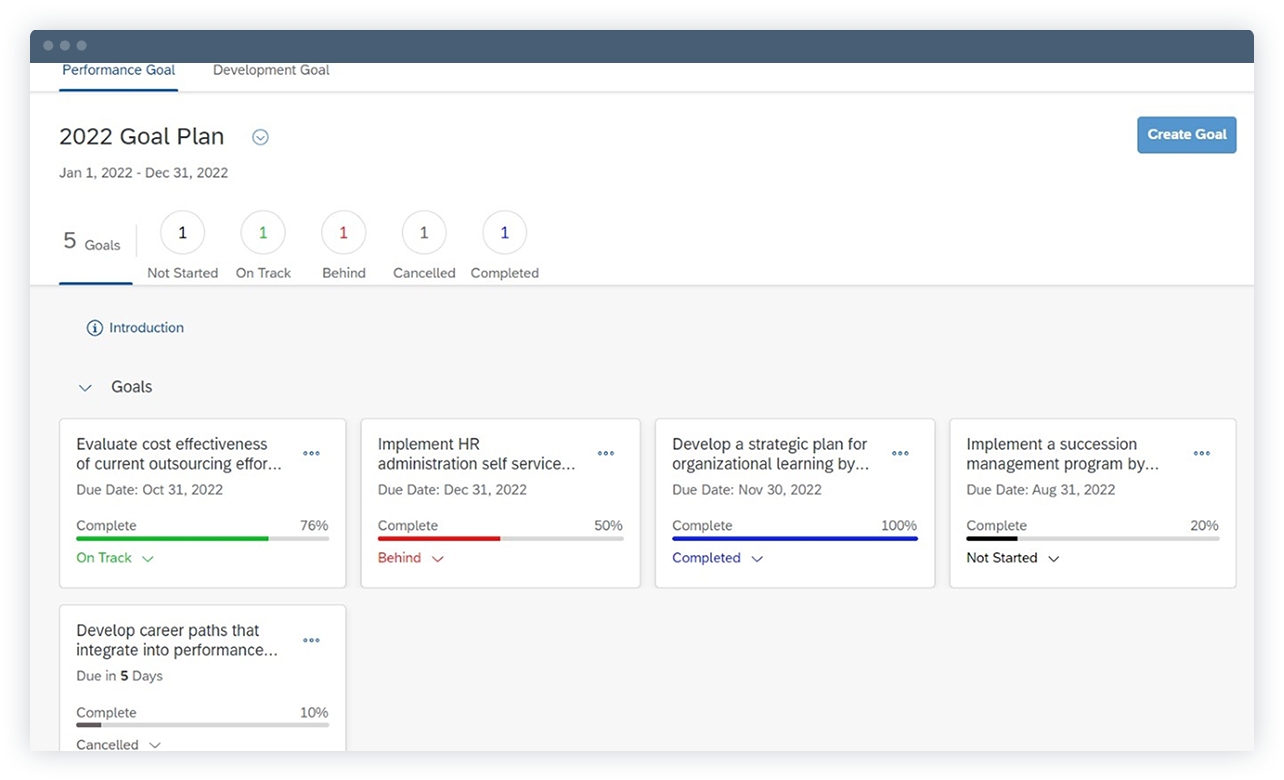This screenshot has height=780, width=1284.
Task: Switch to the Development Goal tab
Action: click(270, 69)
